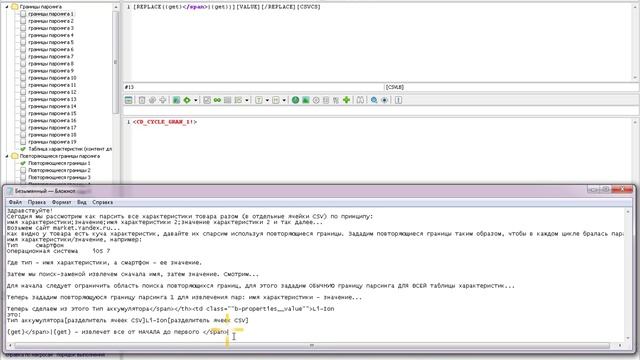Select границы парсинга 7 tree row
The height and width of the screenshot is (360, 640).
coord(51,57)
